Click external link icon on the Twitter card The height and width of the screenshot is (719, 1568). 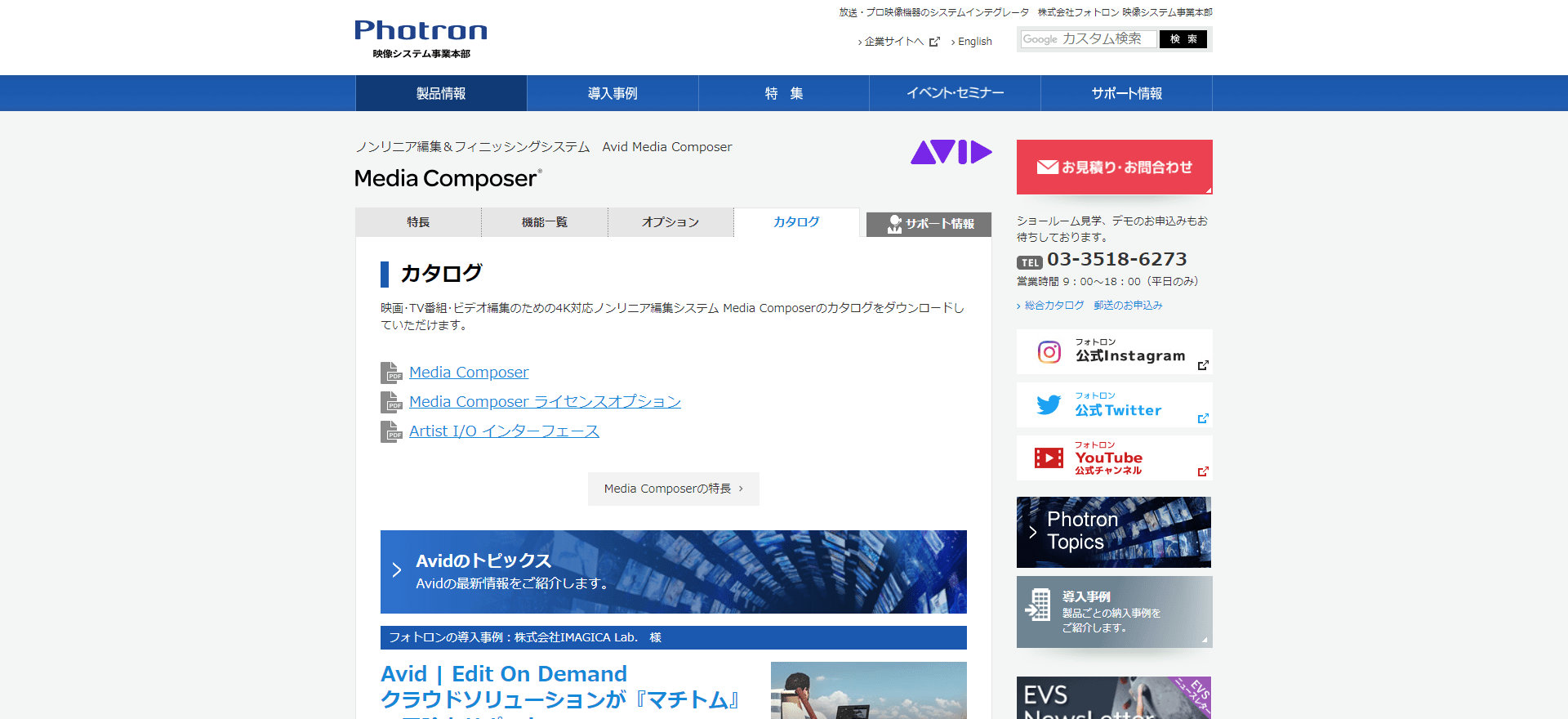[x=1203, y=418]
